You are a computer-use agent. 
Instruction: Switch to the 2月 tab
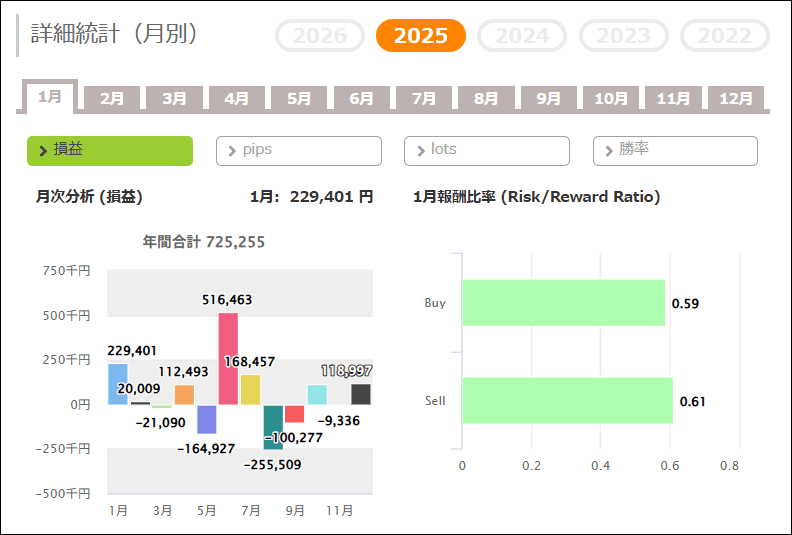112,99
